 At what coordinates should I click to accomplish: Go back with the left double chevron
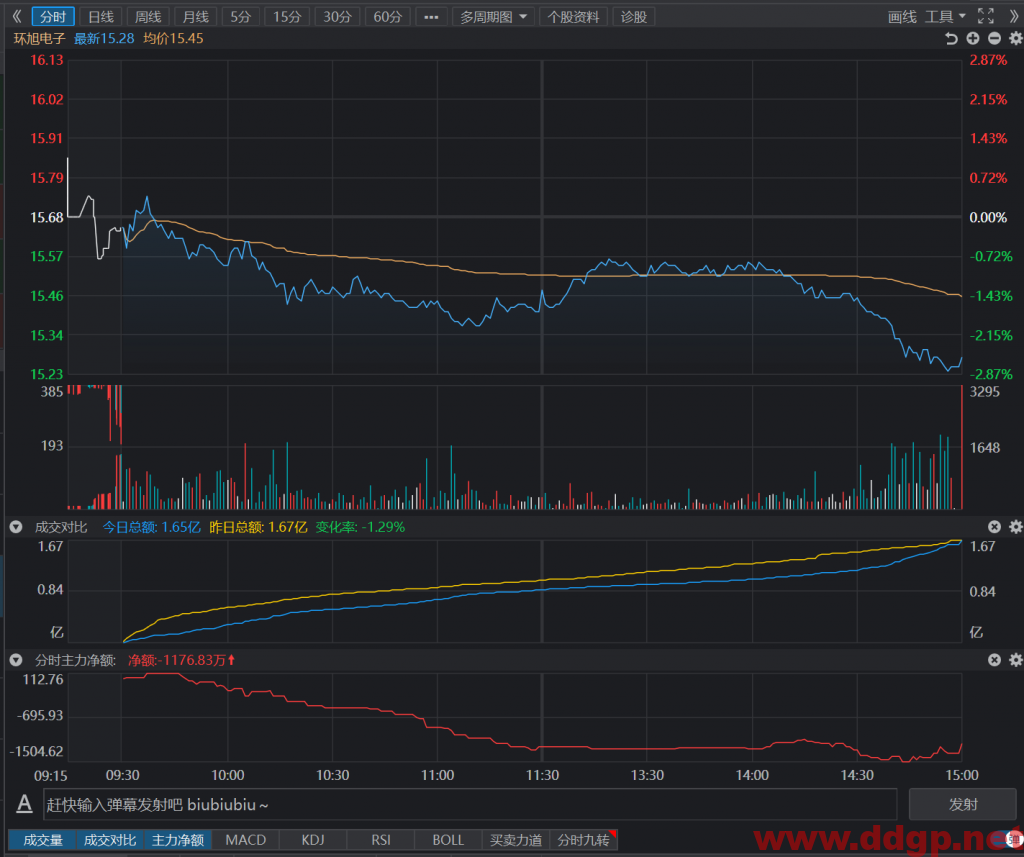(17, 16)
